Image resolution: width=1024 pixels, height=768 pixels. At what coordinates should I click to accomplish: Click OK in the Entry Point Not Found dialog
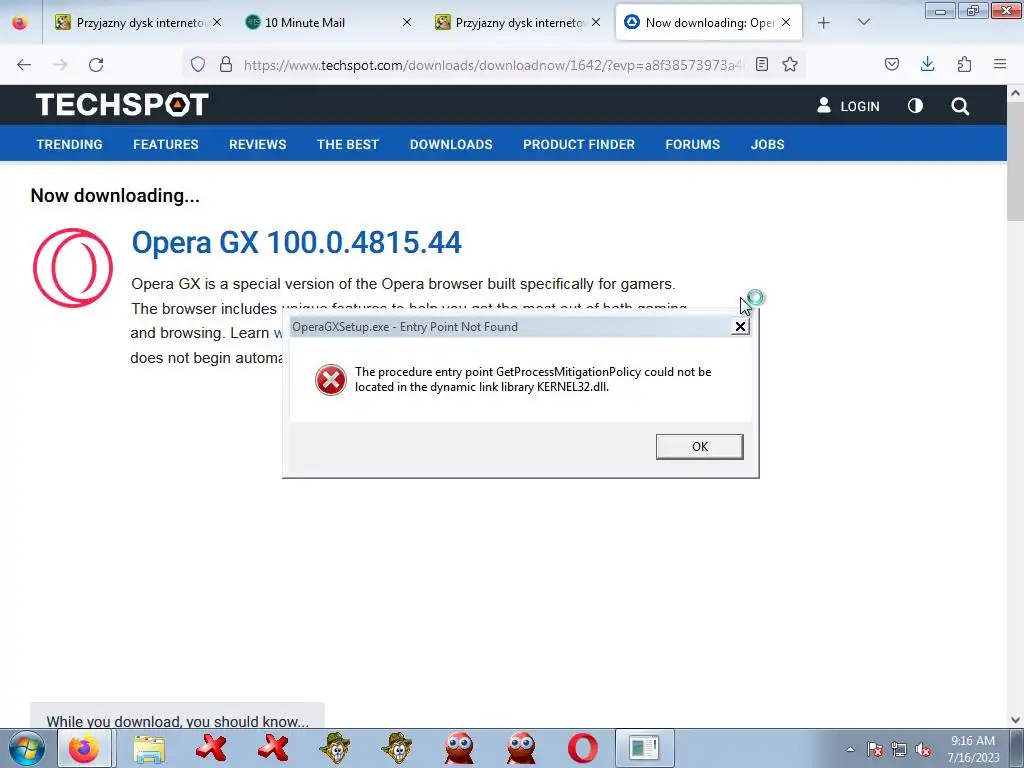(699, 447)
